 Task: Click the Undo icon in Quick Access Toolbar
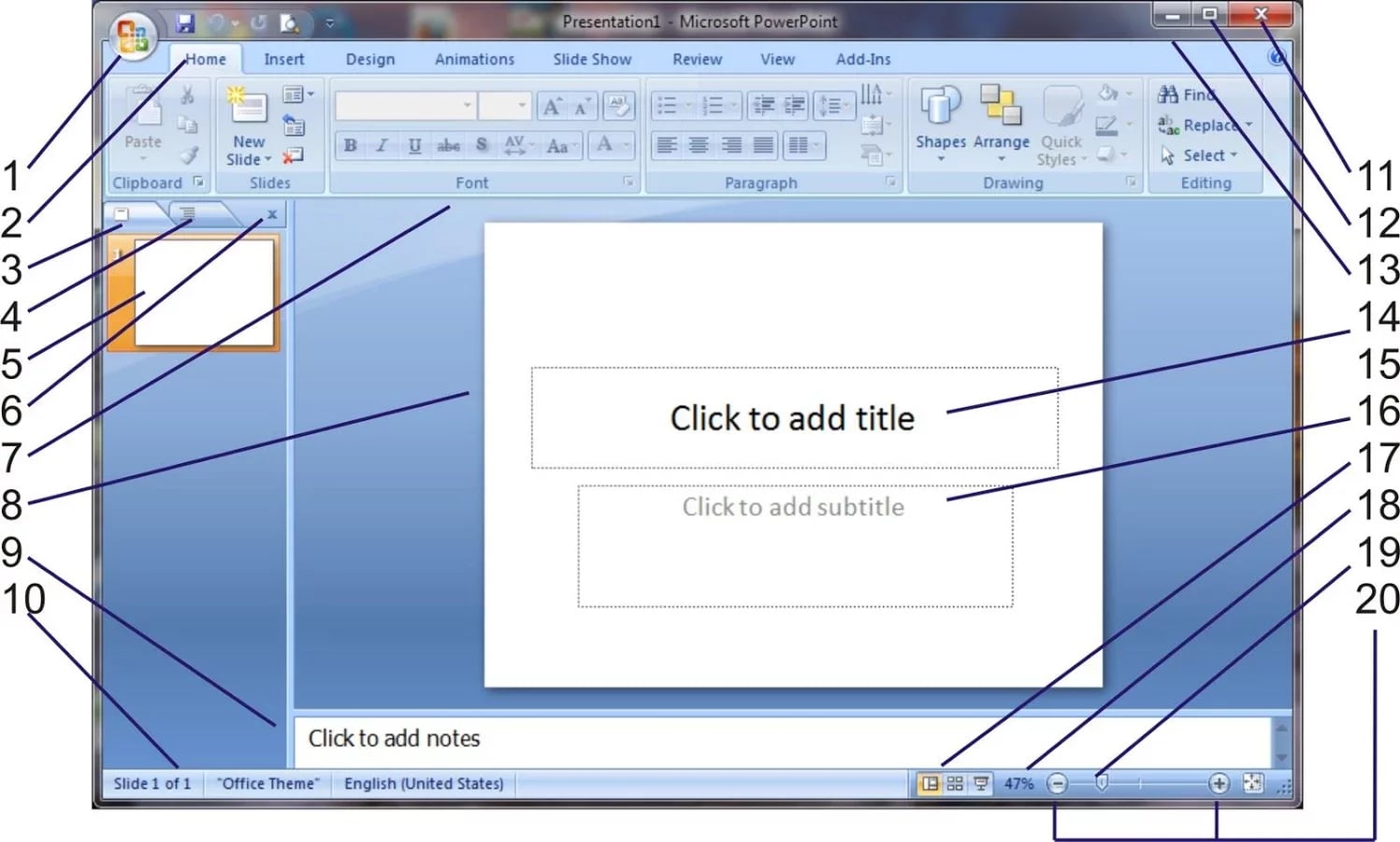(x=216, y=22)
